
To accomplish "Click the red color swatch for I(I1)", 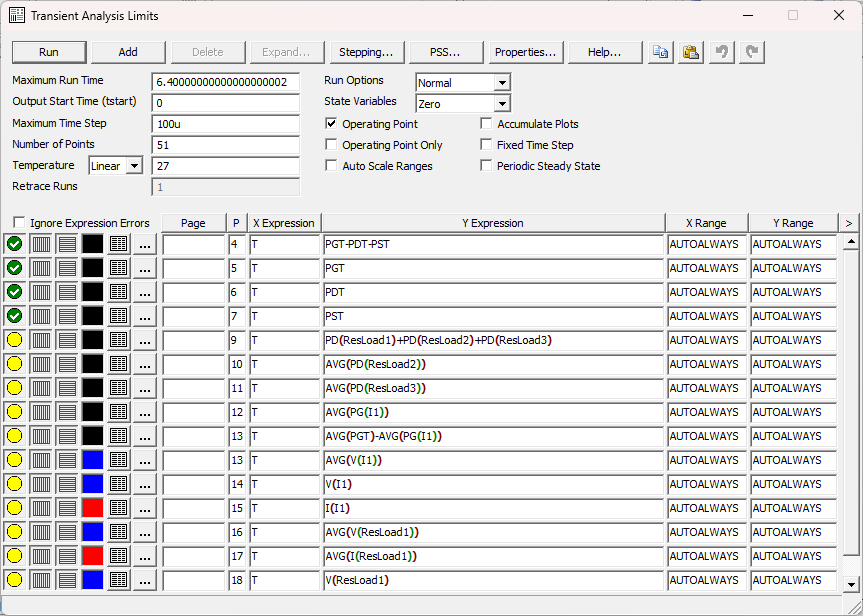I will pos(93,508).
